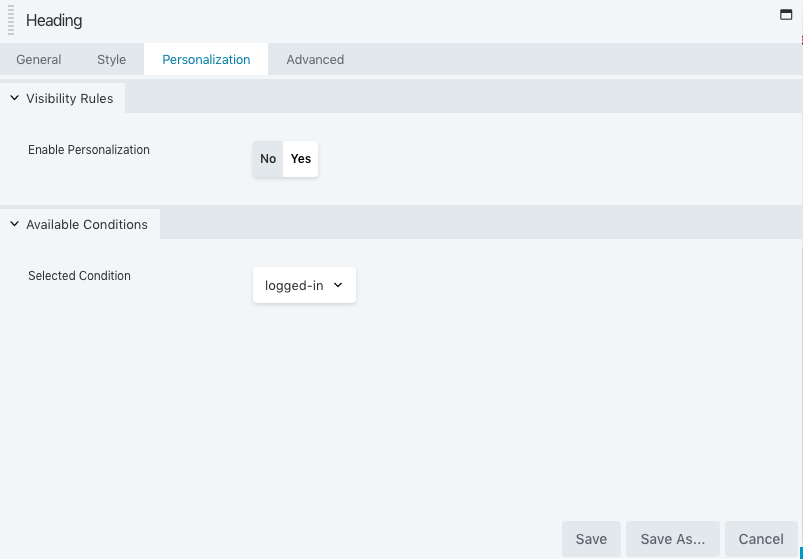Screen dimensions: 803x559
Task: Go to the Advanced tab
Action: pos(315,59)
